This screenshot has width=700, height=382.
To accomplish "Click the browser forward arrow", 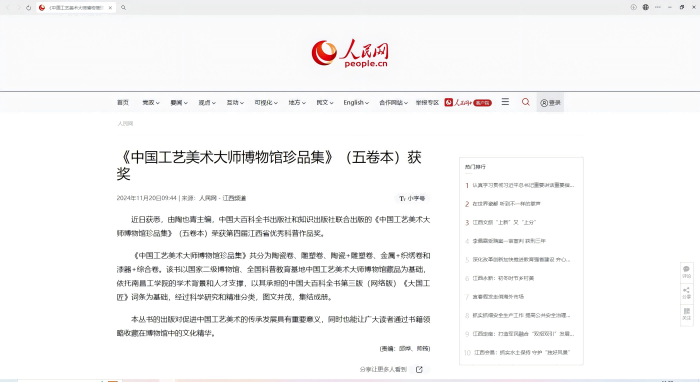I will coord(18,8).
